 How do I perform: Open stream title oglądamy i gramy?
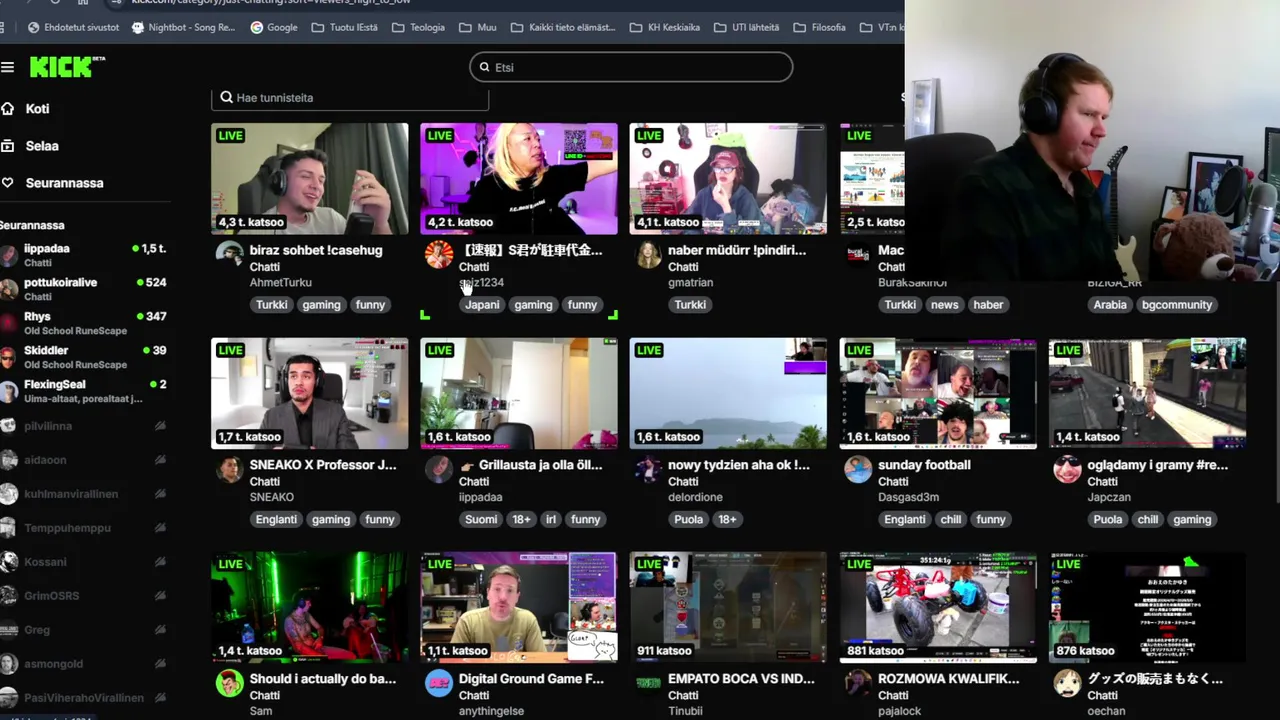pyautogui.click(x=1157, y=465)
